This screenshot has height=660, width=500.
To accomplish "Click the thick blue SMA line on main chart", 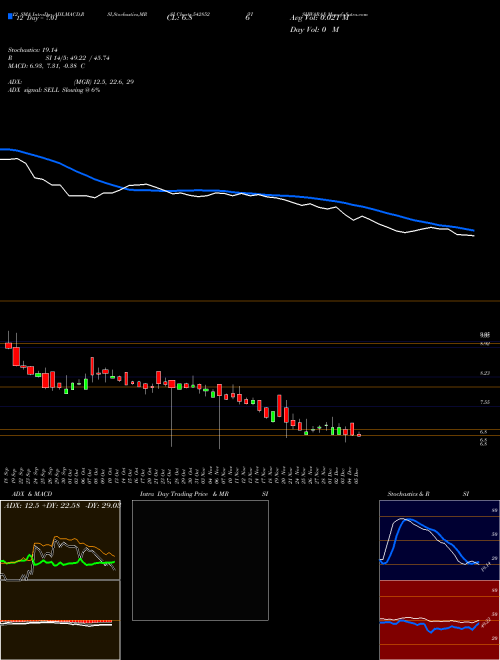I will [236, 192].
